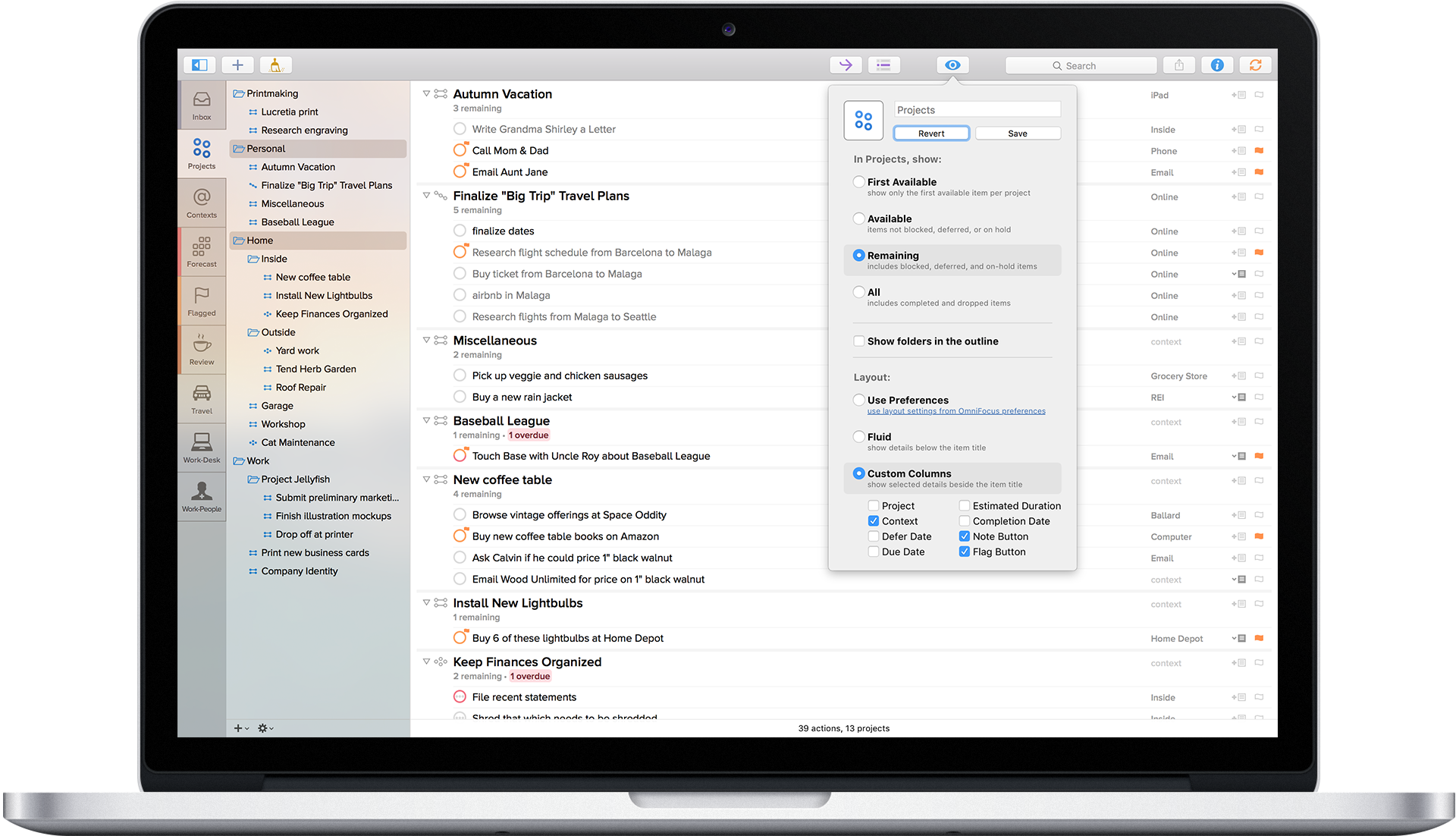The height and width of the screenshot is (836, 1456).
Task: Collapse the Baseball League project group
Action: pos(426,420)
